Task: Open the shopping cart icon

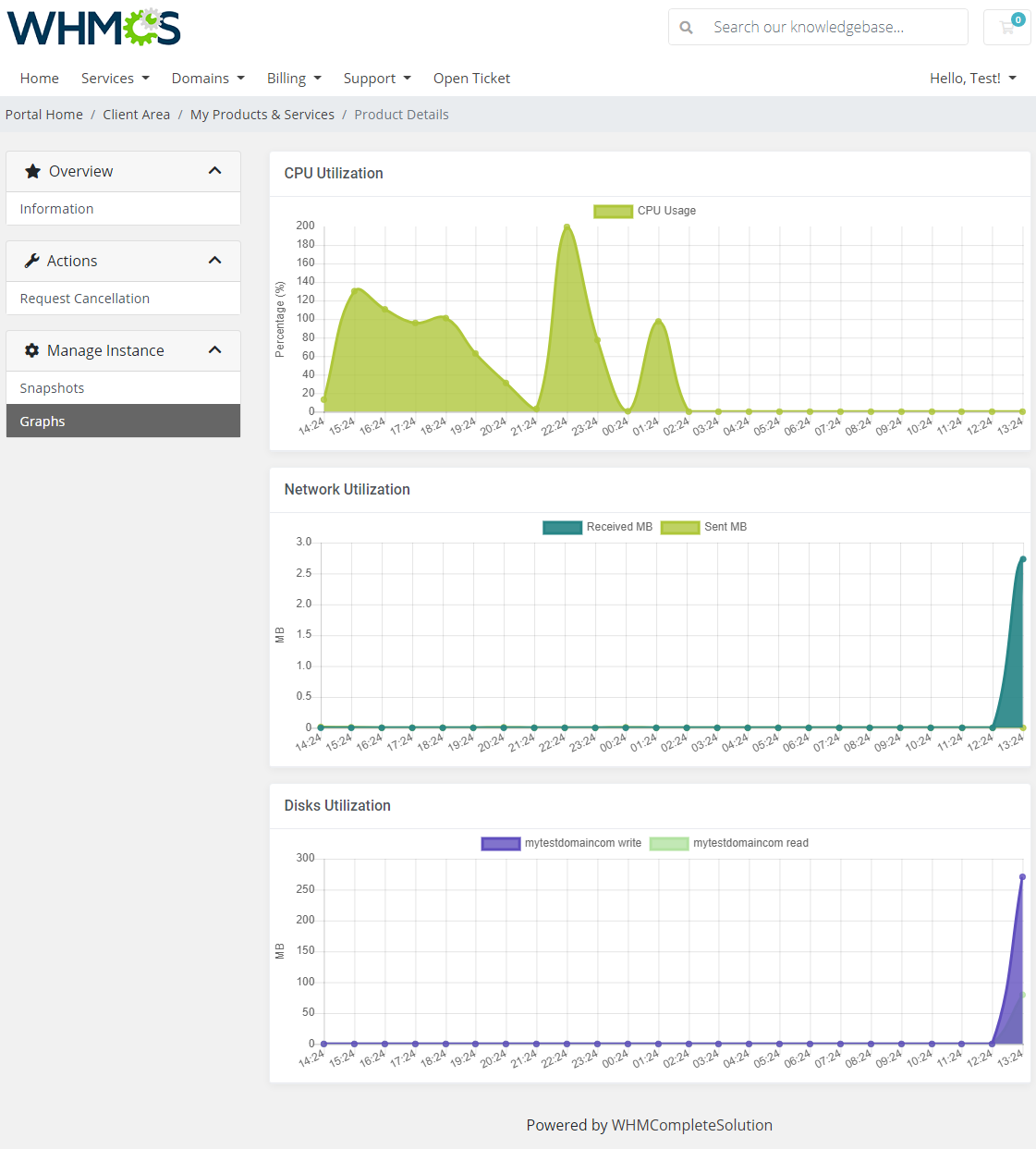Action: (1007, 27)
